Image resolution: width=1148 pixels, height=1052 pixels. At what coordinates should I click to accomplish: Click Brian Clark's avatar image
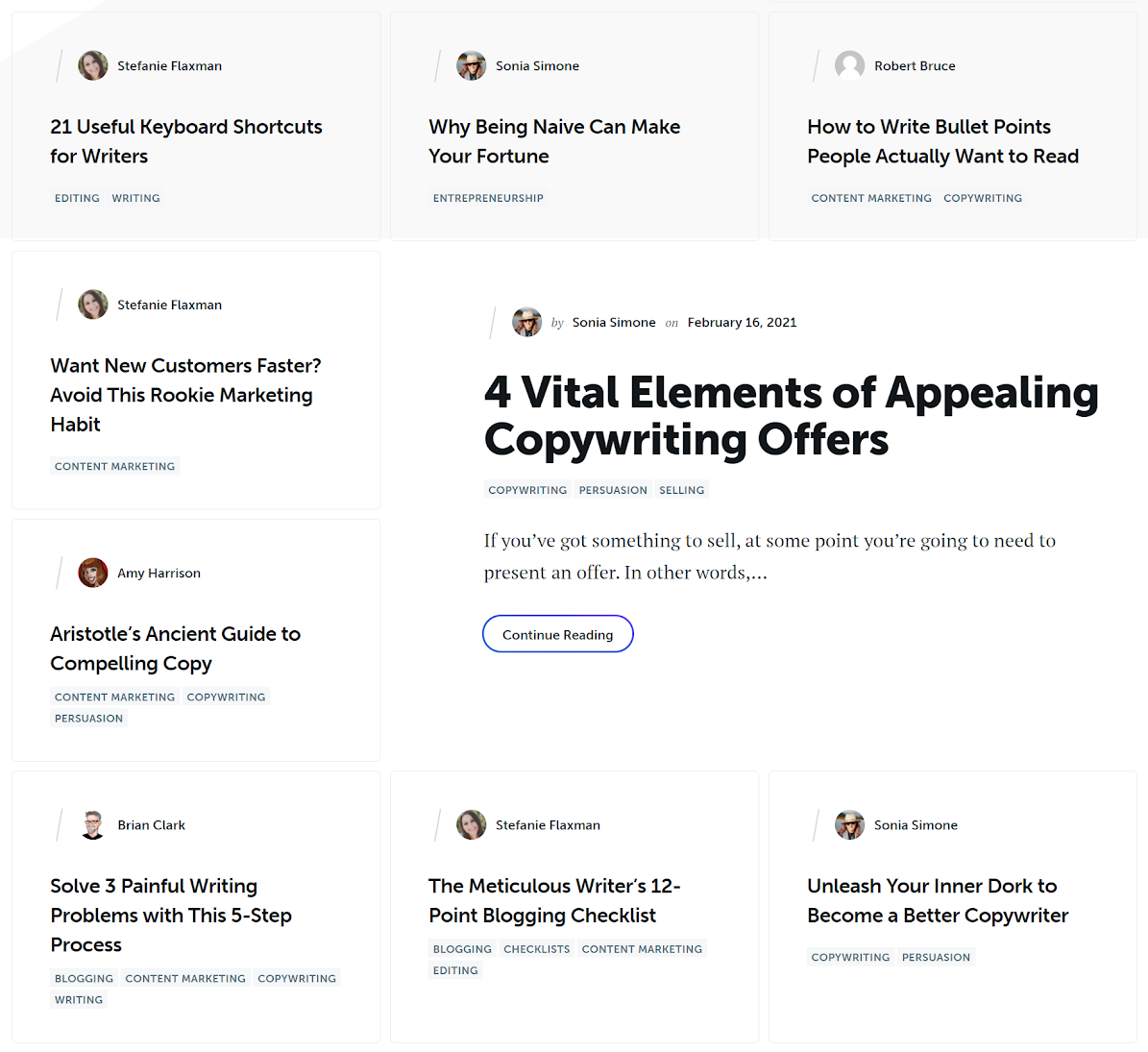93,825
